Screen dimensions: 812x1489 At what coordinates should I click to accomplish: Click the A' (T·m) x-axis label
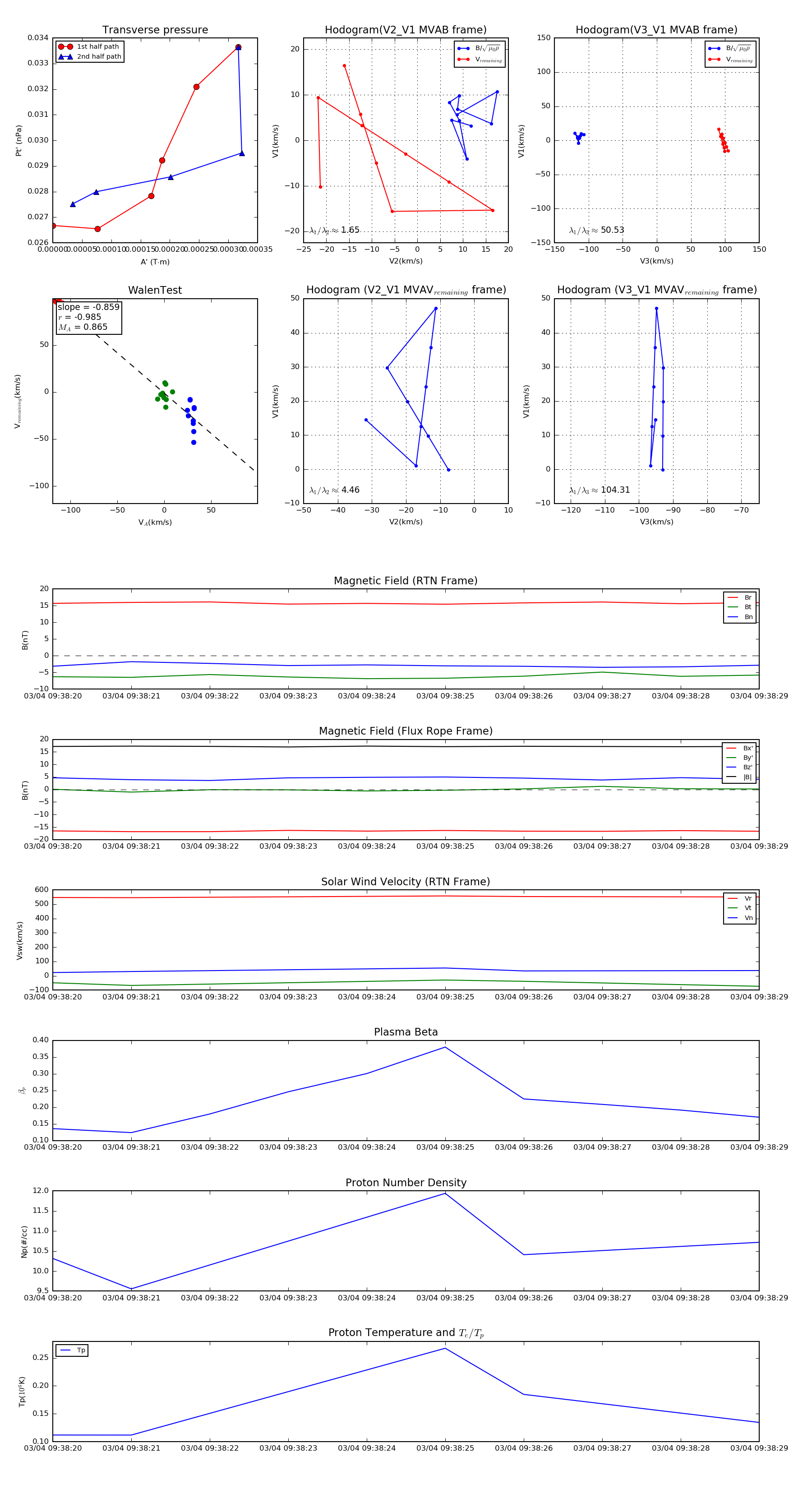[x=155, y=262]
